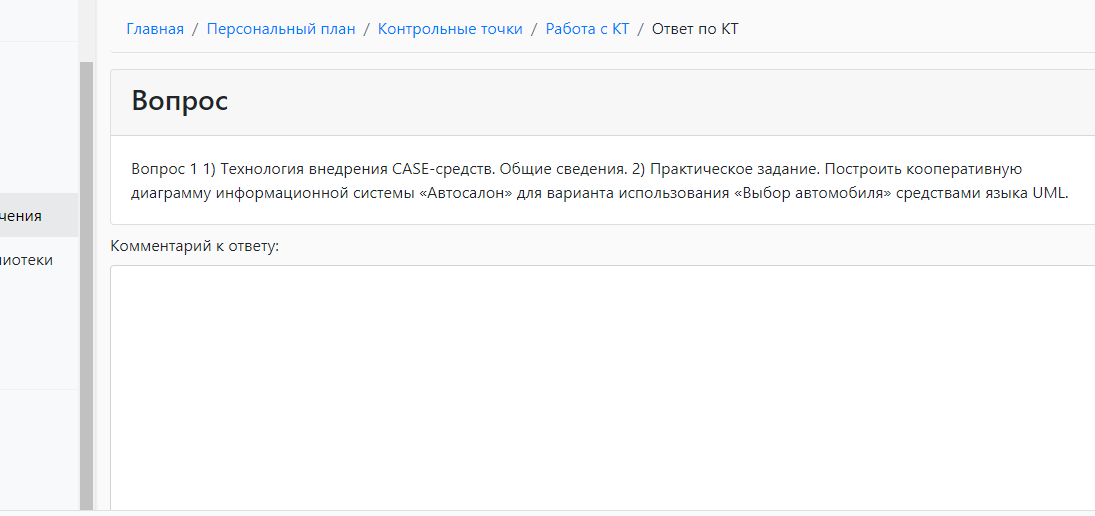Screen dimensions: 1095x516
Task: Click the Вопрос heading
Action: [180, 101]
